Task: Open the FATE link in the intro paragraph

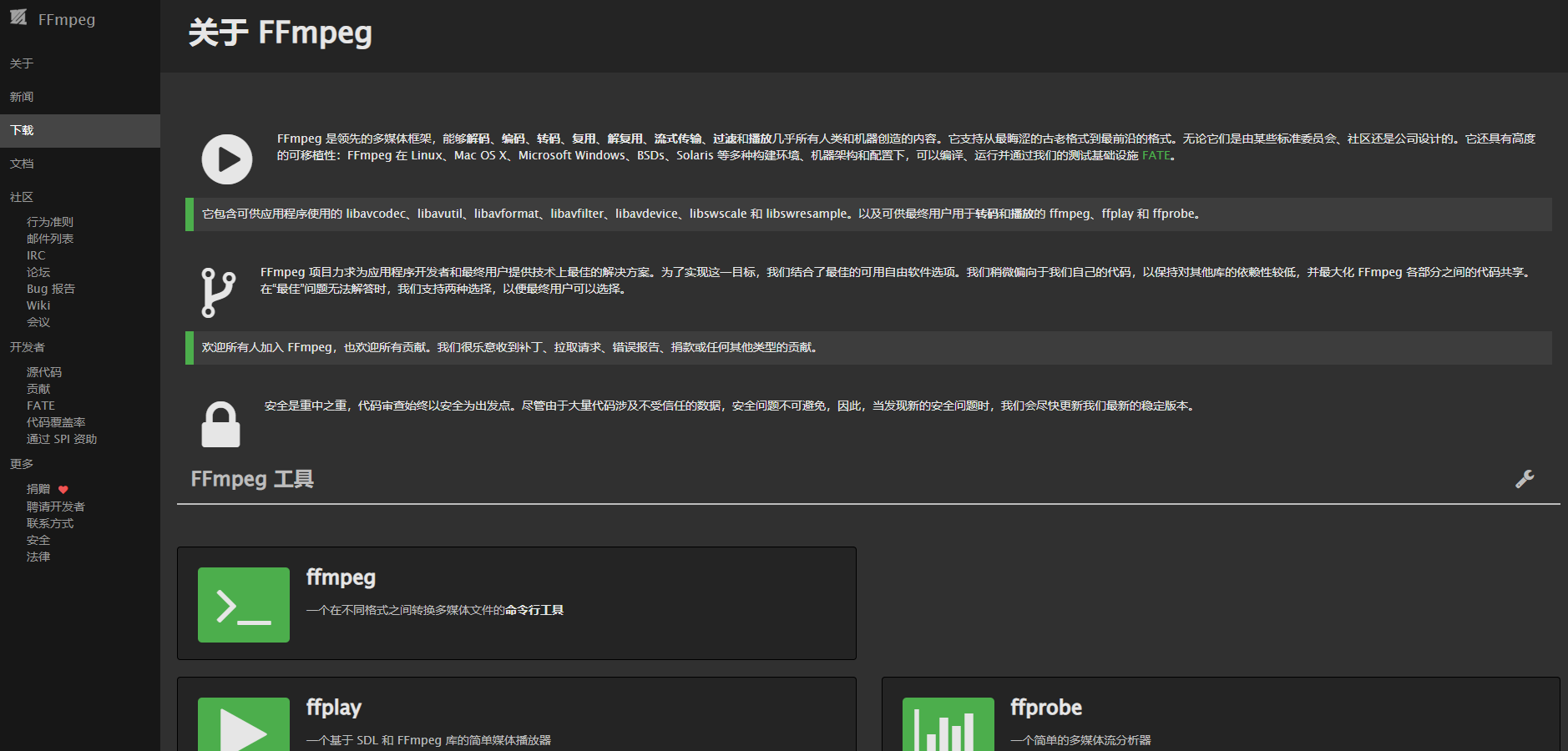Action: (1156, 155)
